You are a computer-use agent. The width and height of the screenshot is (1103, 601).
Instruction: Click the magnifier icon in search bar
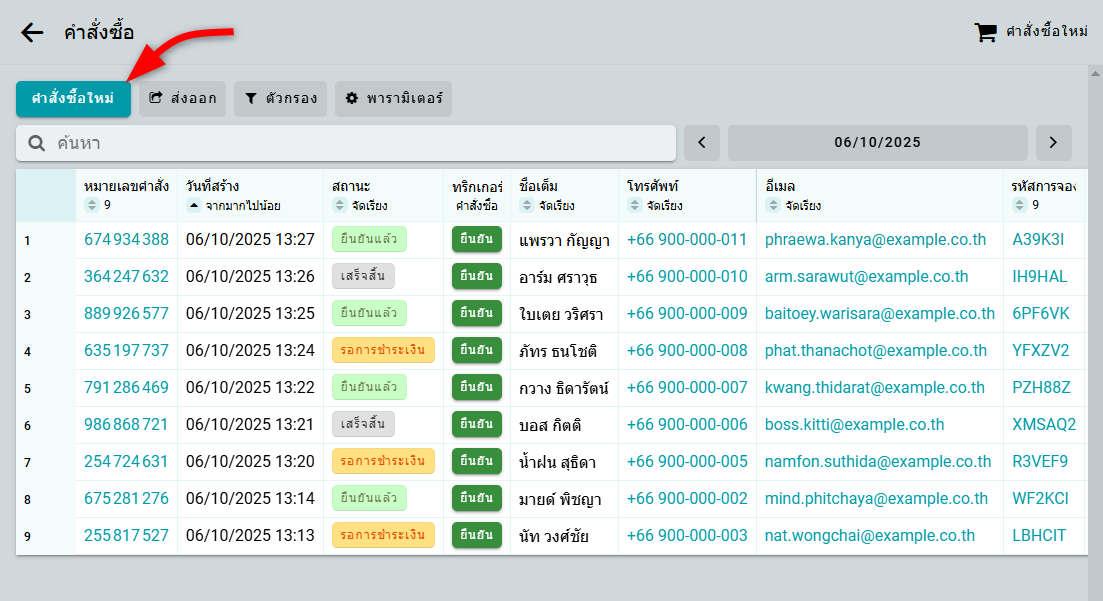pyautogui.click(x=36, y=143)
